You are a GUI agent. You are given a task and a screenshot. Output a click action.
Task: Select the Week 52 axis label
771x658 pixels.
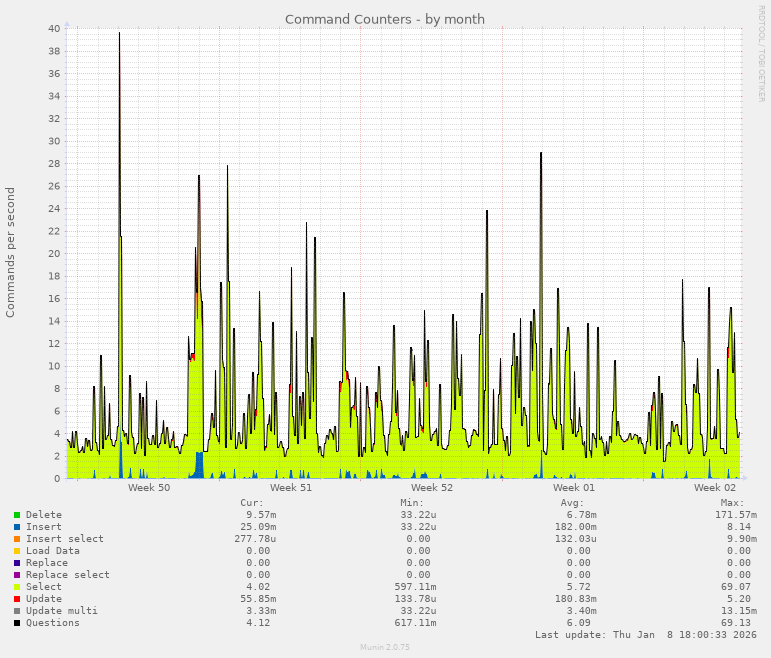(x=432, y=488)
